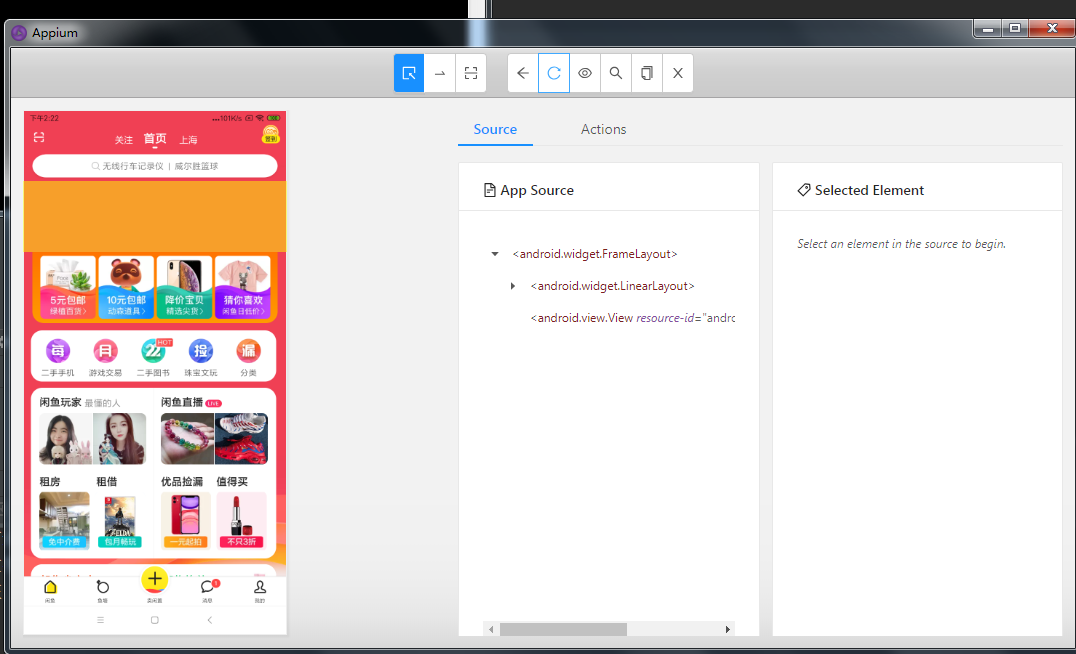The height and width of the screenshot is (654, 1076).
Task: Switch to the Source tab
Action: click(495, 129)
